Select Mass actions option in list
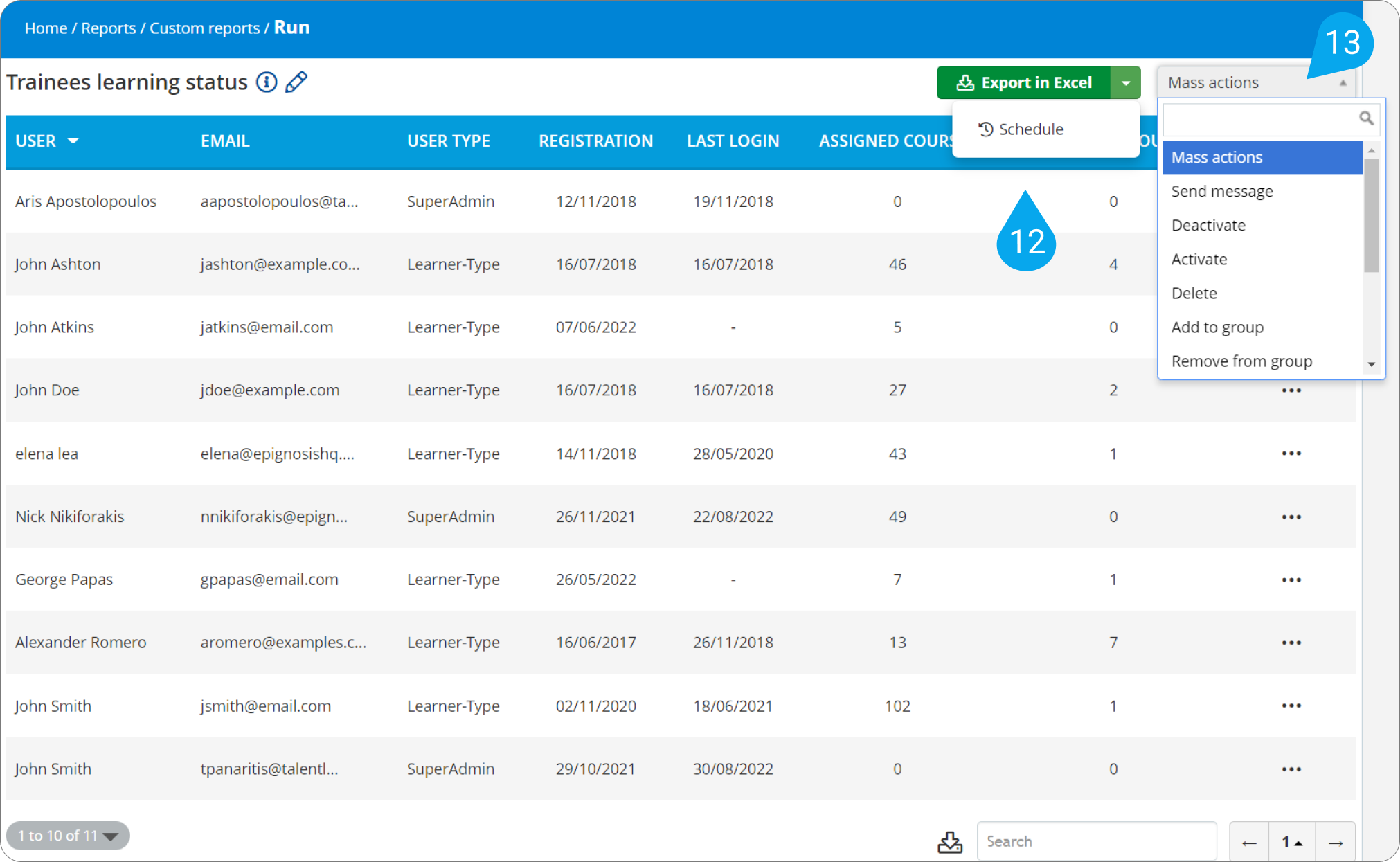 coord(1262,158)
